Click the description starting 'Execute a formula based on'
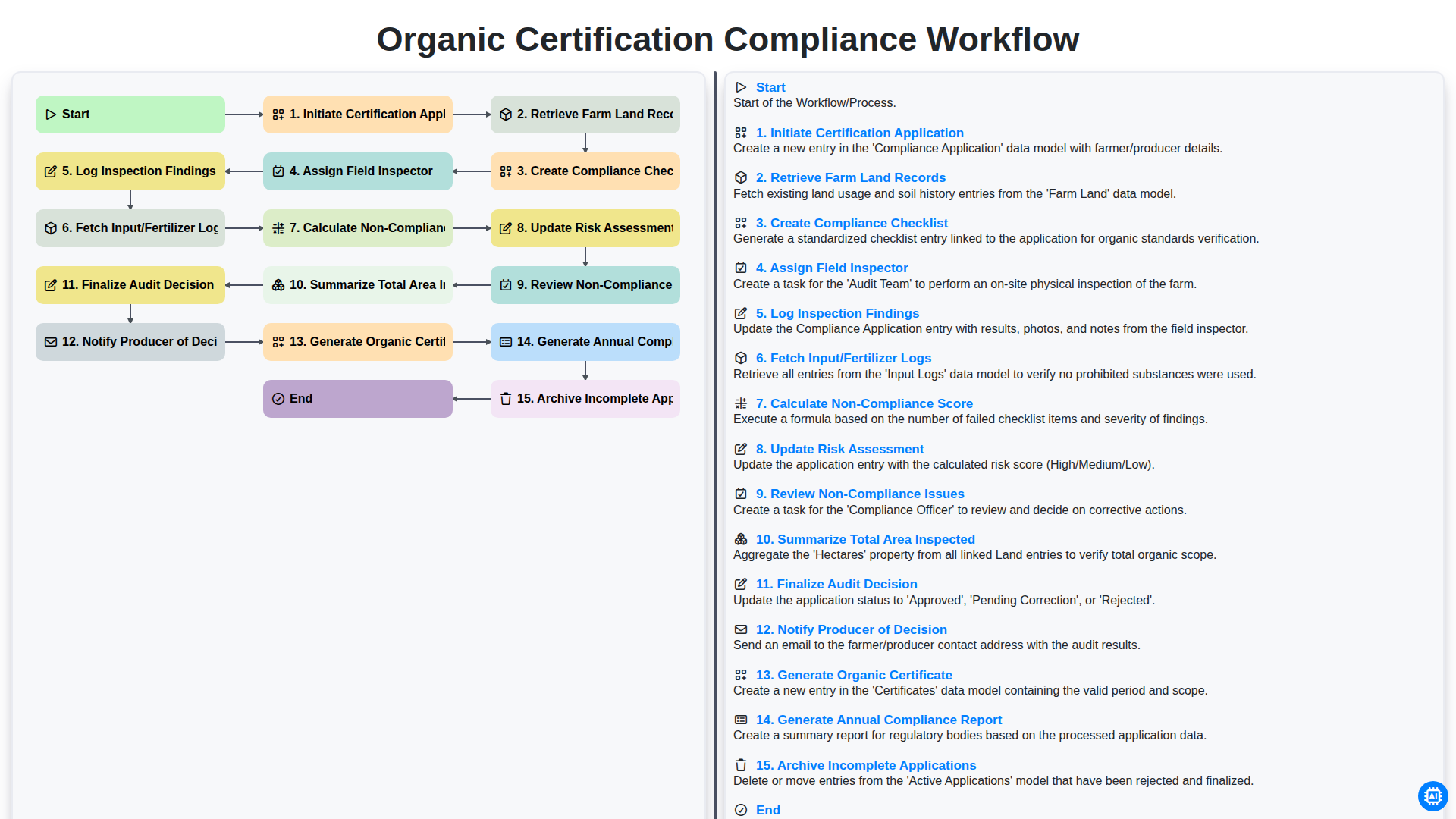The height and width of the screenshot is (819, 1456). (x=971, y=419)
